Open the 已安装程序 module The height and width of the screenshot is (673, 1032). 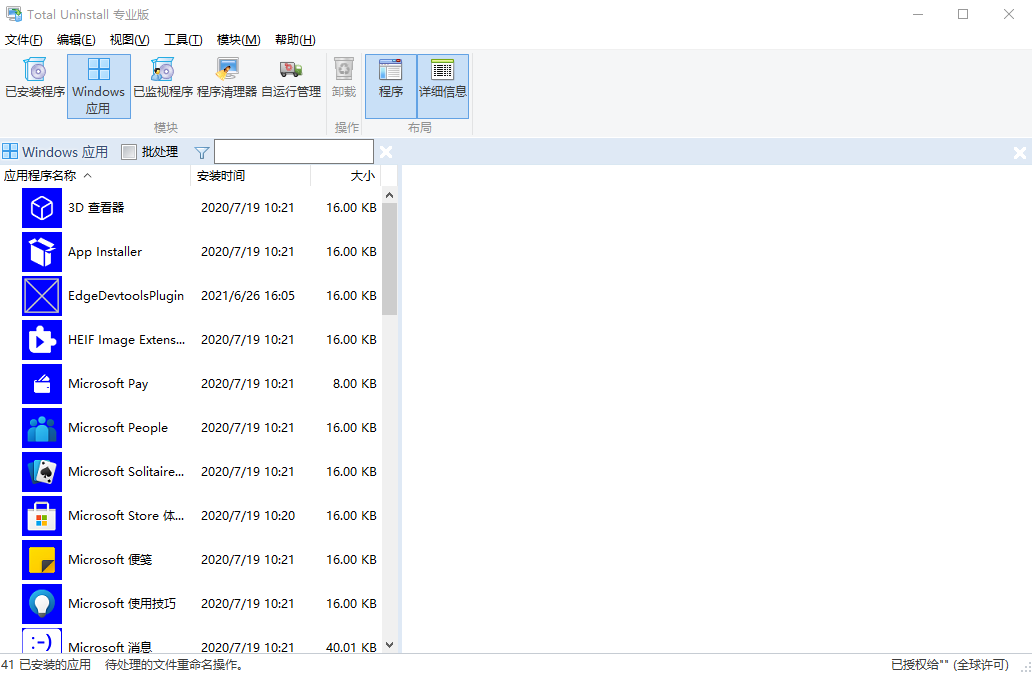(x=35, y=86)
